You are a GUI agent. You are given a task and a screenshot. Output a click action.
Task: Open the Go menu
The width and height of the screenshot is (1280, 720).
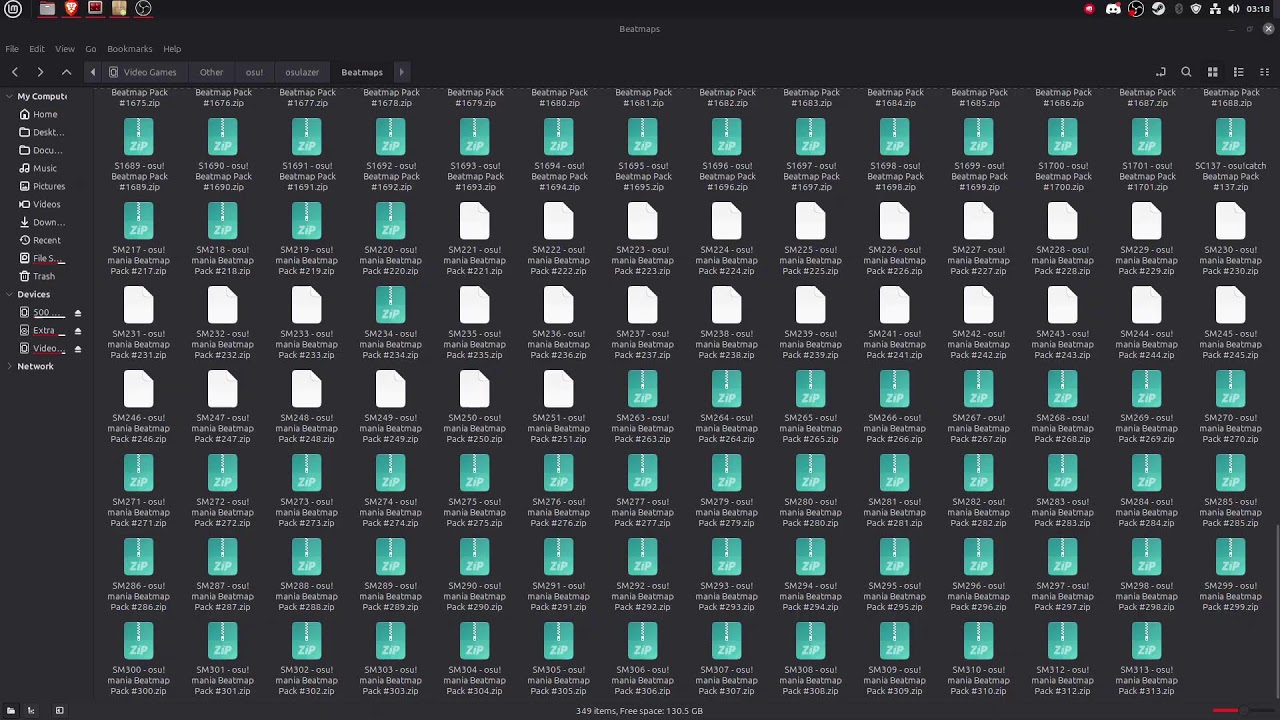click(x=91, y=49)
